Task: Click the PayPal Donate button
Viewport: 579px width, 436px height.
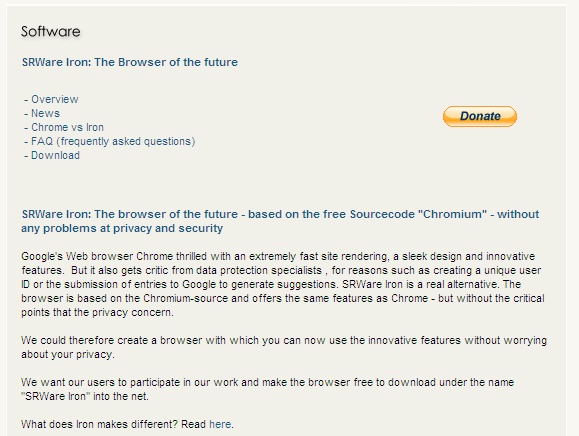Action: (480, 116)
